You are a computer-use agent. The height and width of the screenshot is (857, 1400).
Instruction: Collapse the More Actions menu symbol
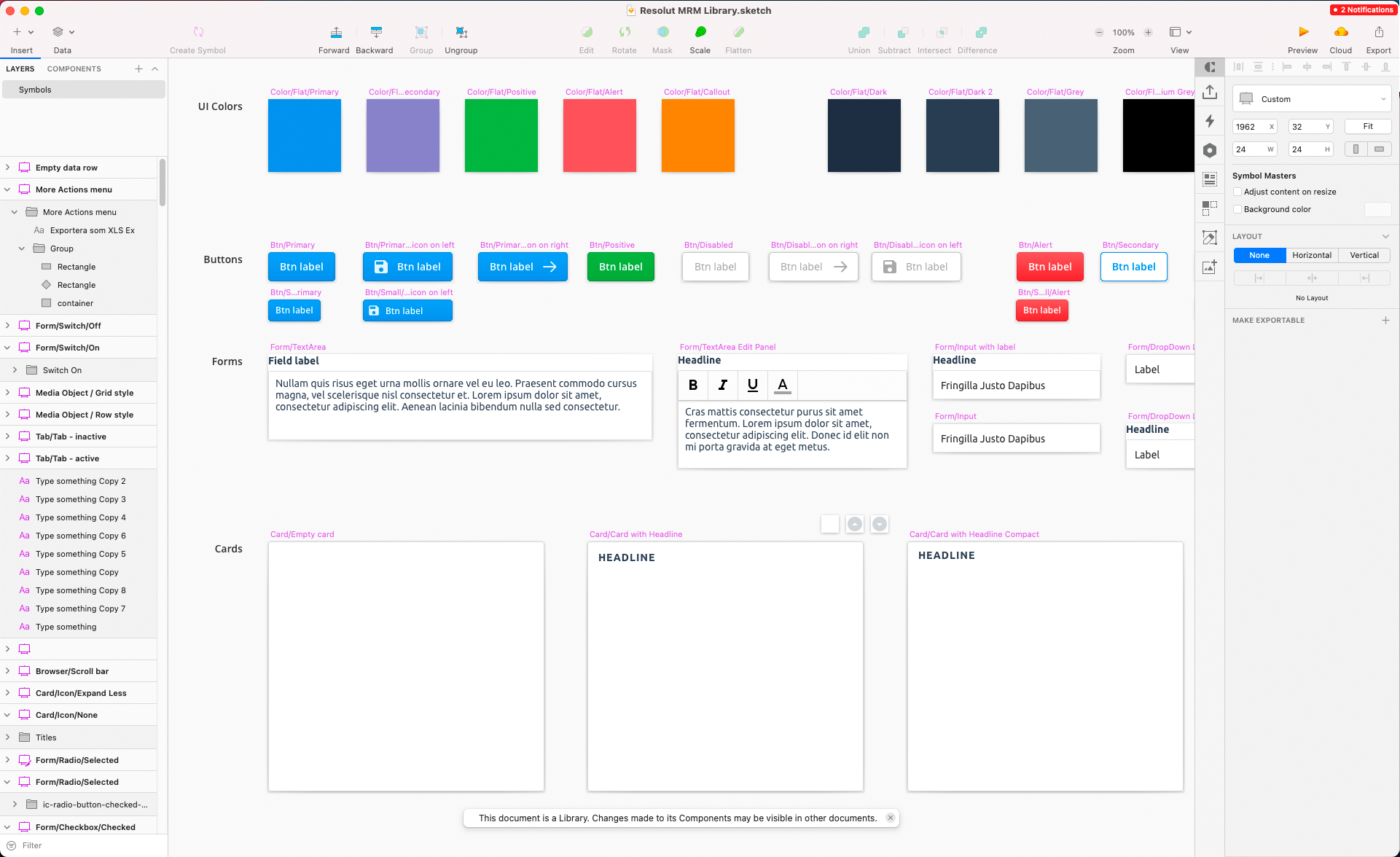(7, 189)
